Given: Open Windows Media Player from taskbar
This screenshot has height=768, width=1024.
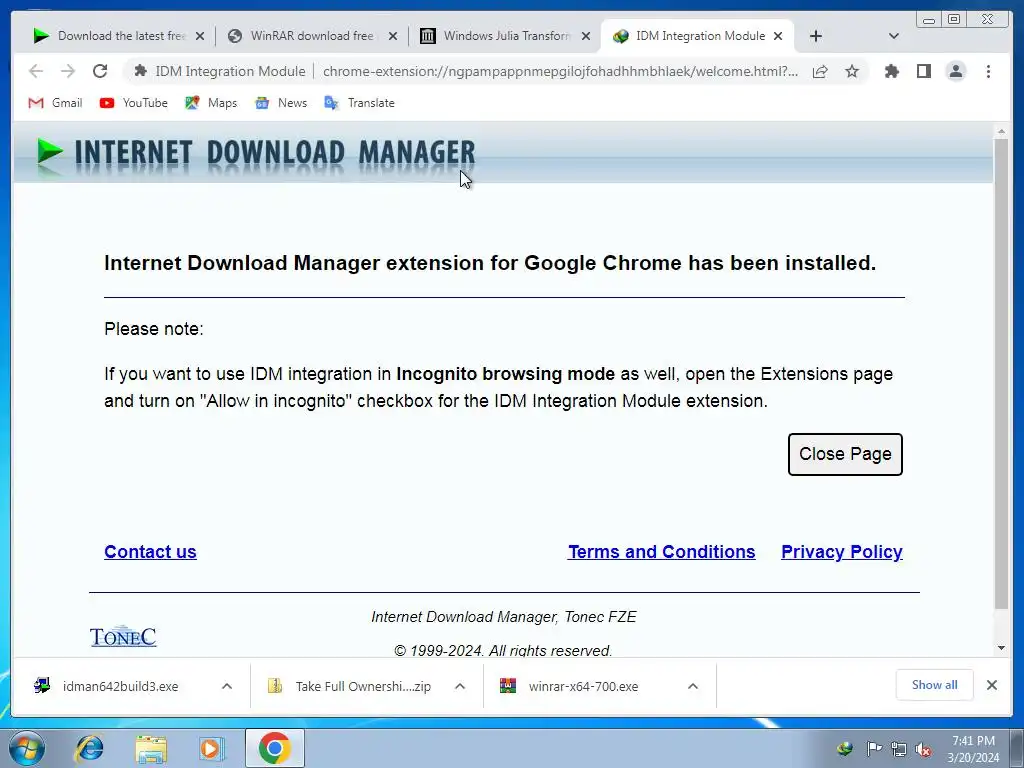Looking at the screenshot, I should coord(212,749).
